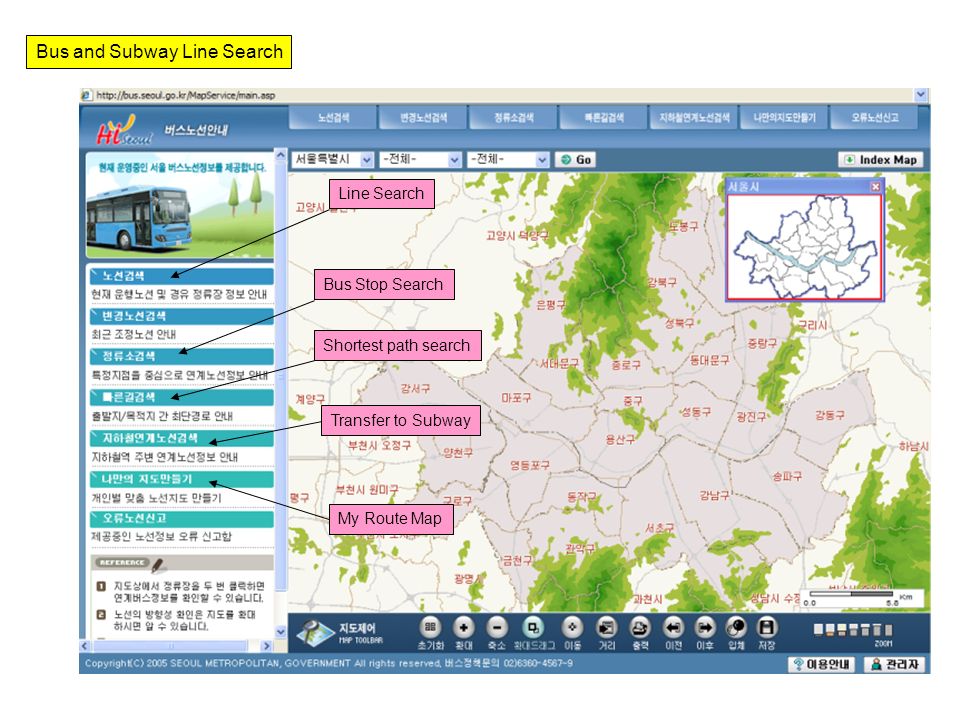Screen dimensions: 960x720
Task: Go to previous view with 이전 icon
Action: click(673, 628)
